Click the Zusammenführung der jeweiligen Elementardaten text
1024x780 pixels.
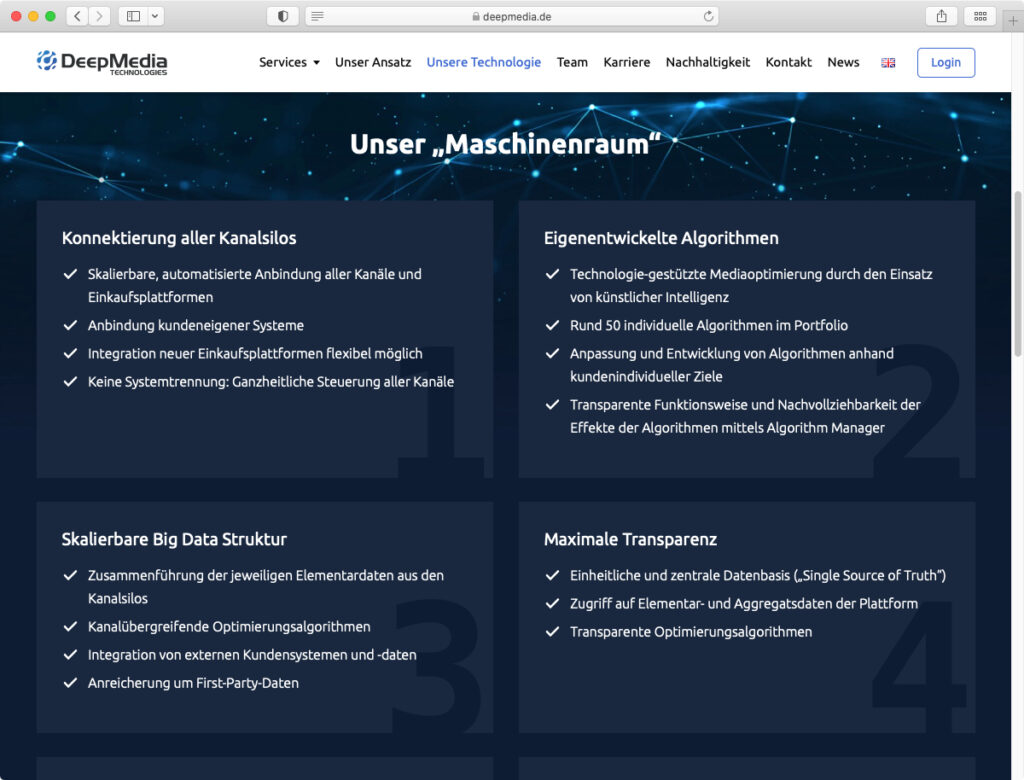coord(266,587)
